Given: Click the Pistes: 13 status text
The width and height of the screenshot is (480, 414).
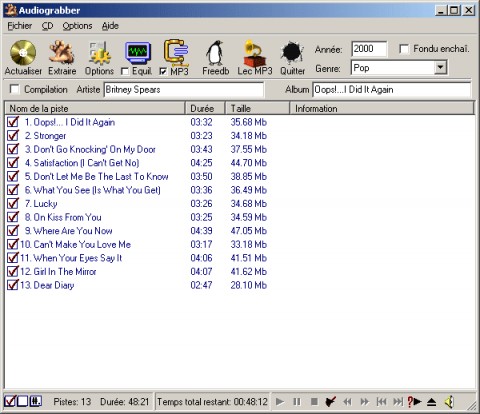Looking at the screenshot, I should click(72, 402).
